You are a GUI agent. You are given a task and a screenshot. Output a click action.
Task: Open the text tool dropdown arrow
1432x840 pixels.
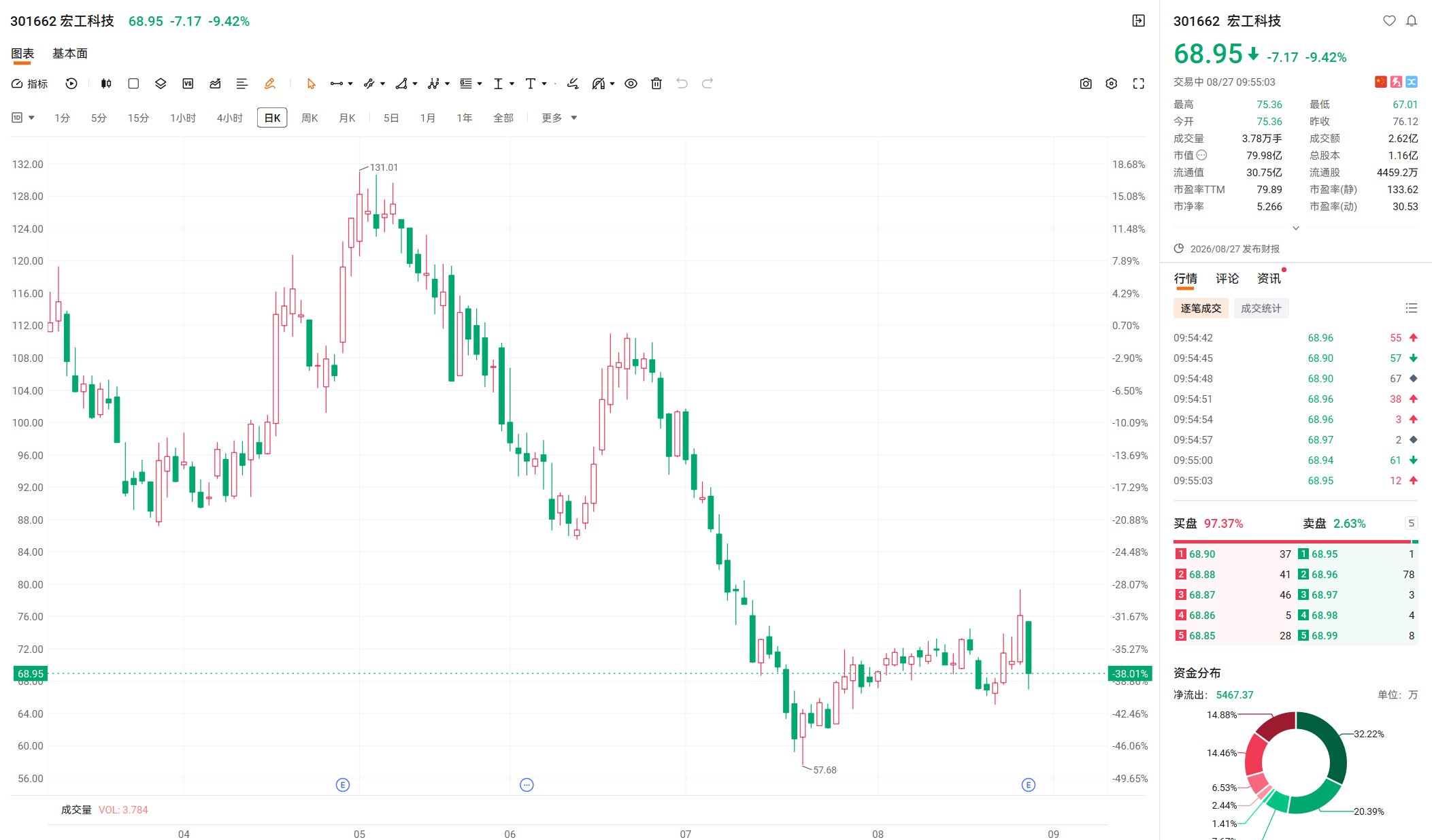point(544,84)
